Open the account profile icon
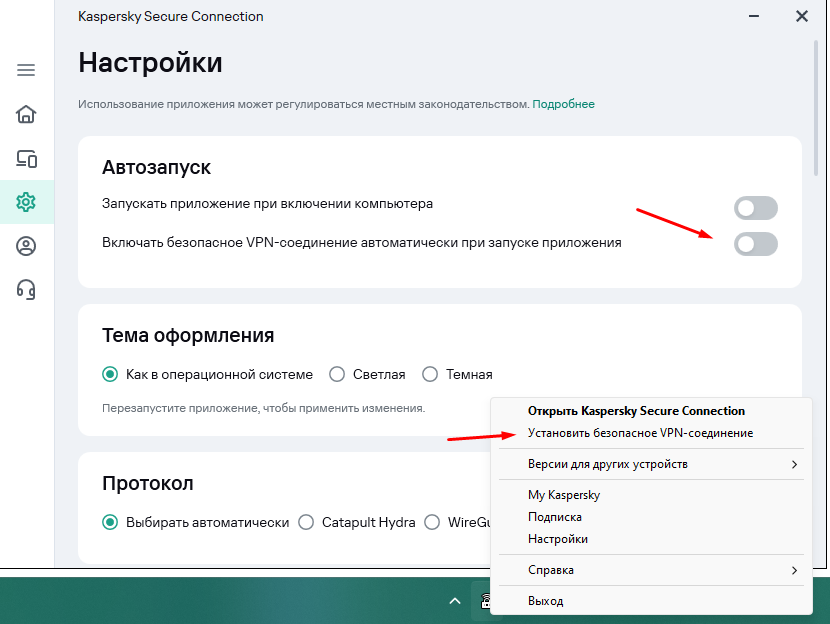The height and width of the screenshot is (624, 830). click(x=26, y=246)
